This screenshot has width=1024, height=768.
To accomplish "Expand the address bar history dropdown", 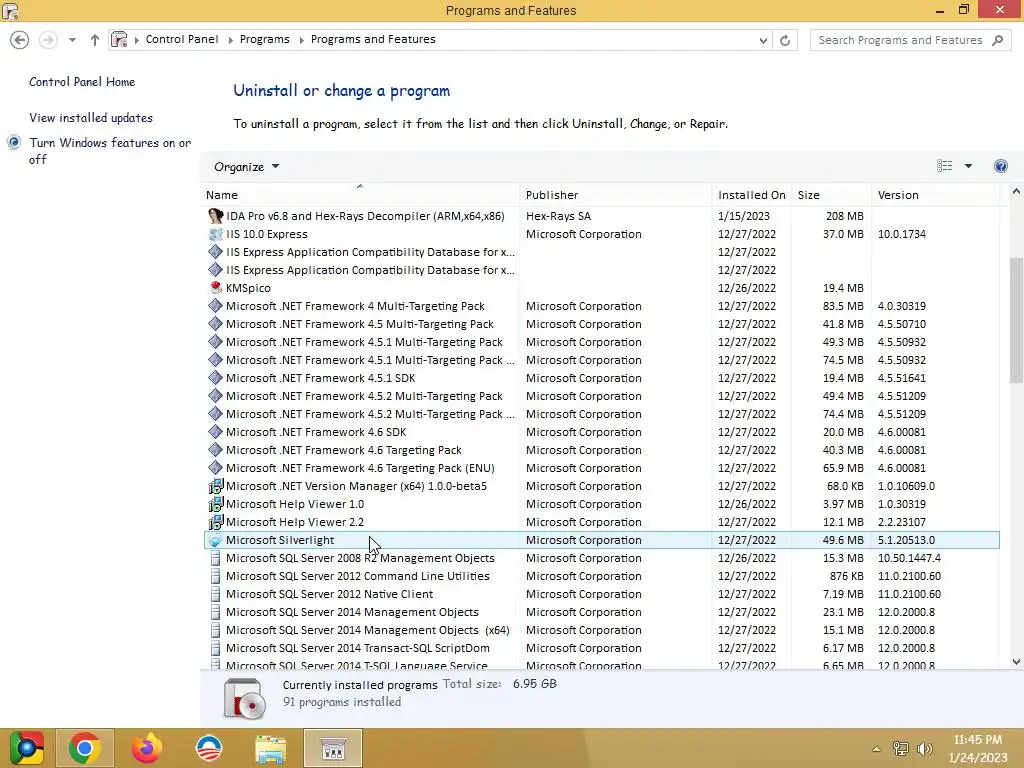I will [763, 40].
